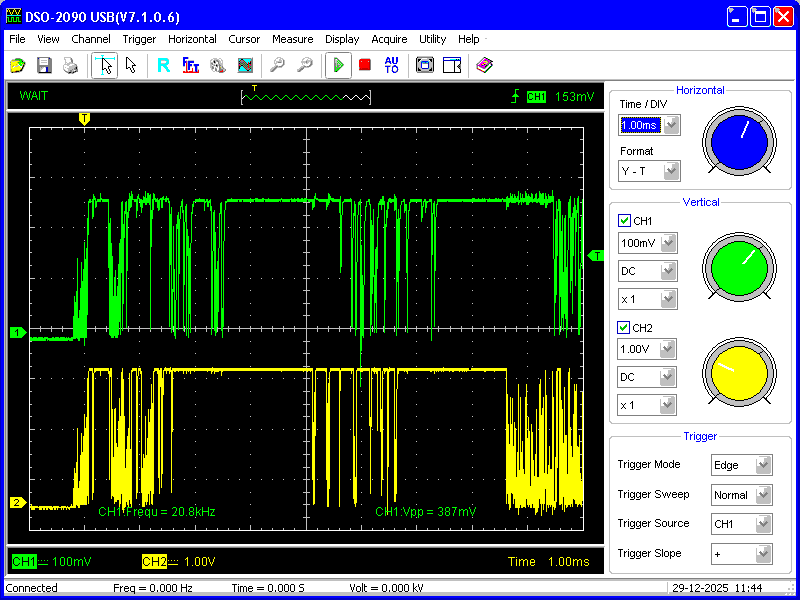
Task: Click the Save floppy disk icon
Action: coord(44,65)
